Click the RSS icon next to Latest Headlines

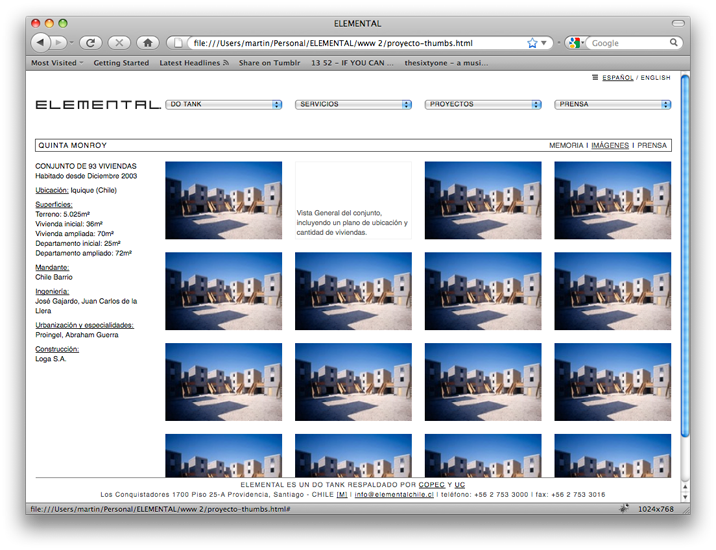pos(226,63)
